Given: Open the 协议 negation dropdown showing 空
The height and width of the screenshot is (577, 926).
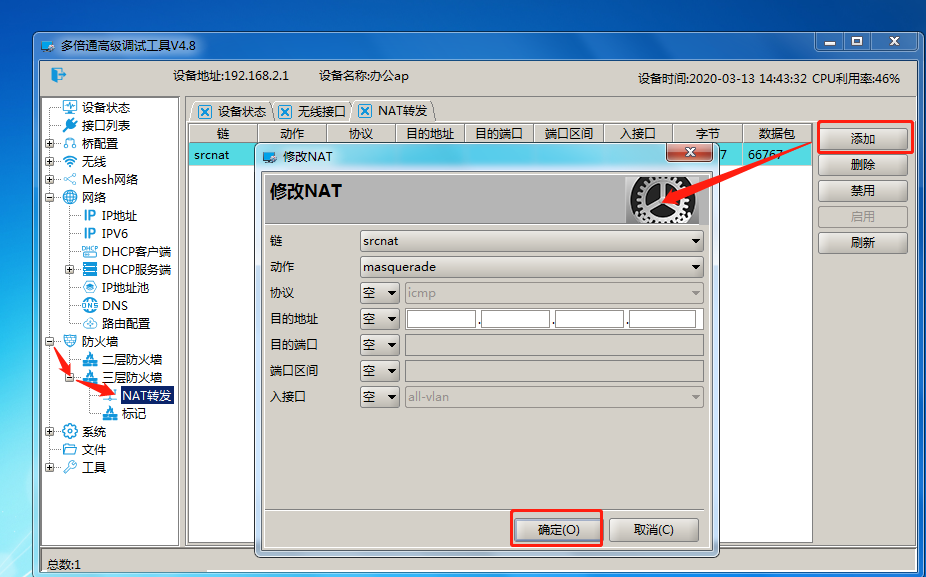Looking at the screenshot, I should 380,293.
